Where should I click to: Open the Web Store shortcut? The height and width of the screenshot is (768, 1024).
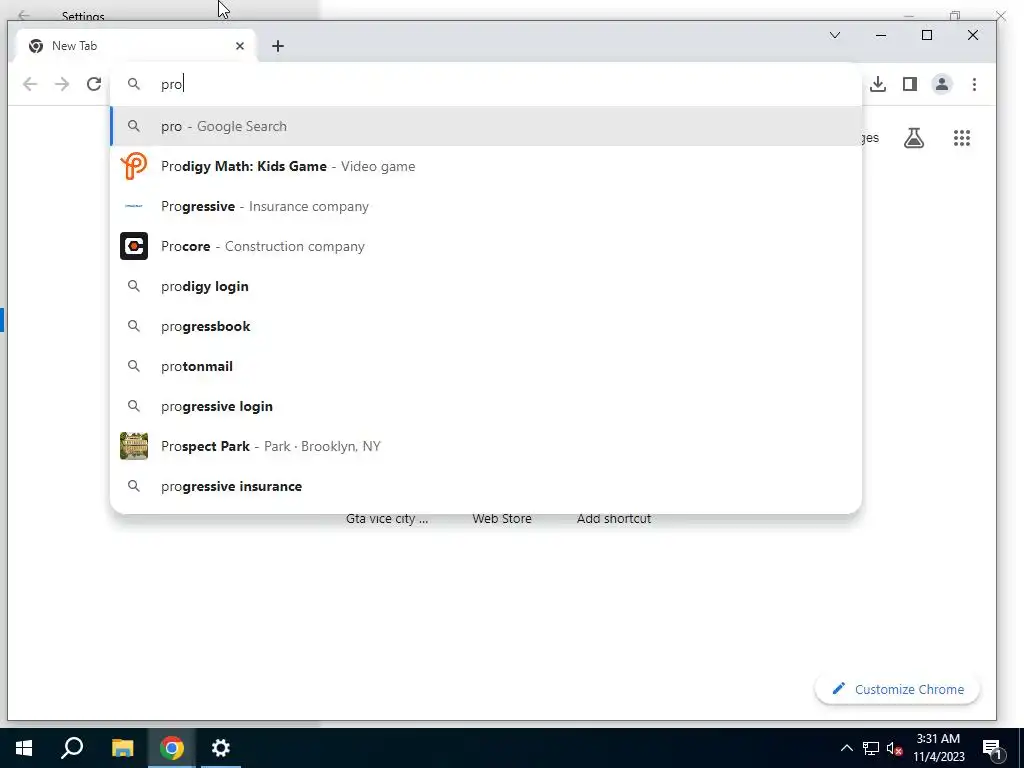[502, 519]
